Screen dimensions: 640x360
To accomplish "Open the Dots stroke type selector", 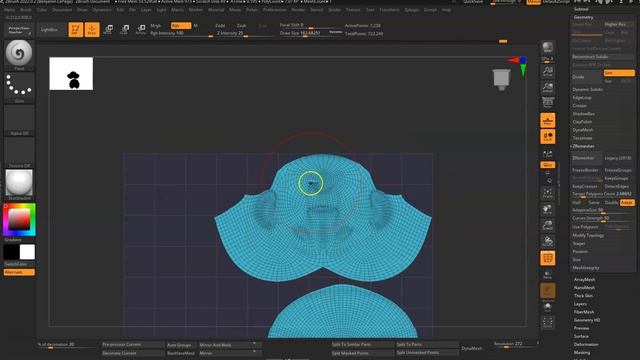I will (19, 86).
